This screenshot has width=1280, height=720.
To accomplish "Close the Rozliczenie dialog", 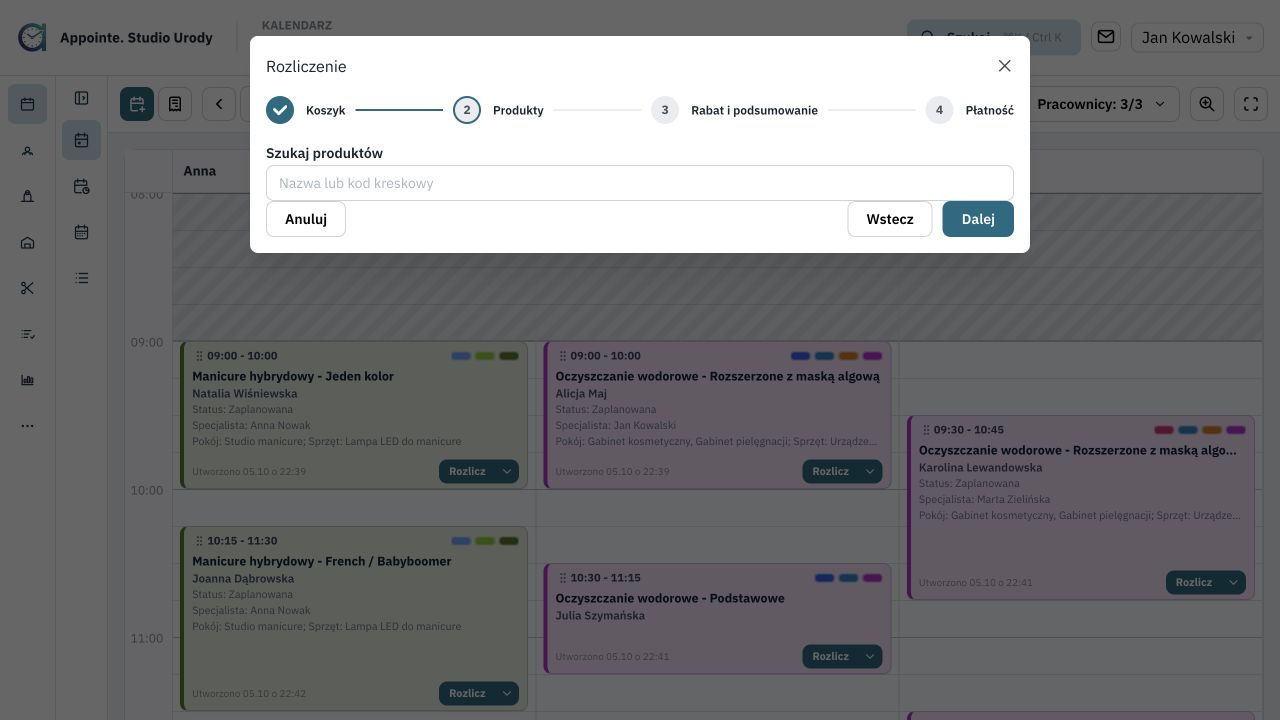I will click(x=1005, y=66).
